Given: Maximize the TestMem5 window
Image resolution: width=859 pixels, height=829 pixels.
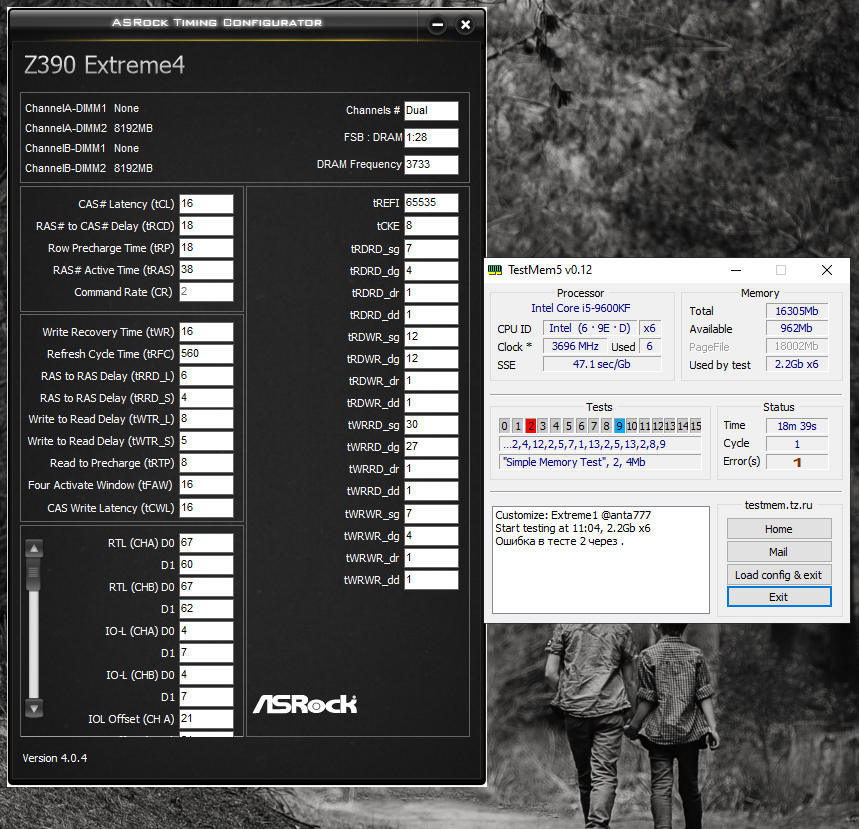Looking at the screenshot, I should [x=781, y=270].
